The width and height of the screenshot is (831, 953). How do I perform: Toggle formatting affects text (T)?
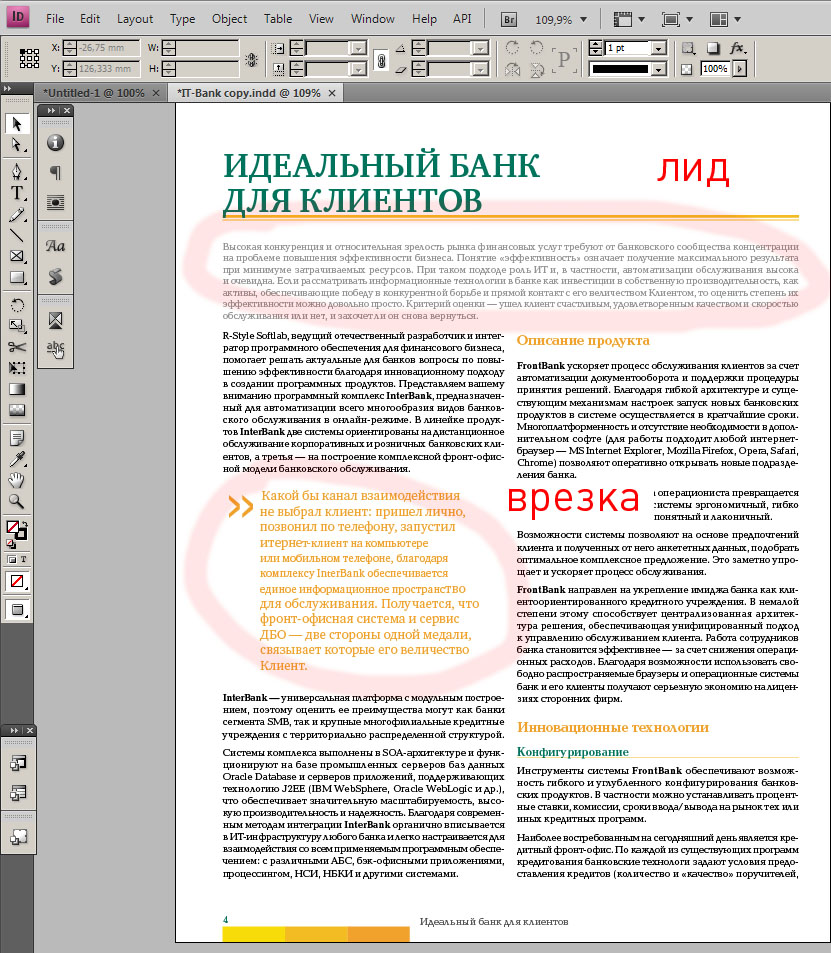24,559
